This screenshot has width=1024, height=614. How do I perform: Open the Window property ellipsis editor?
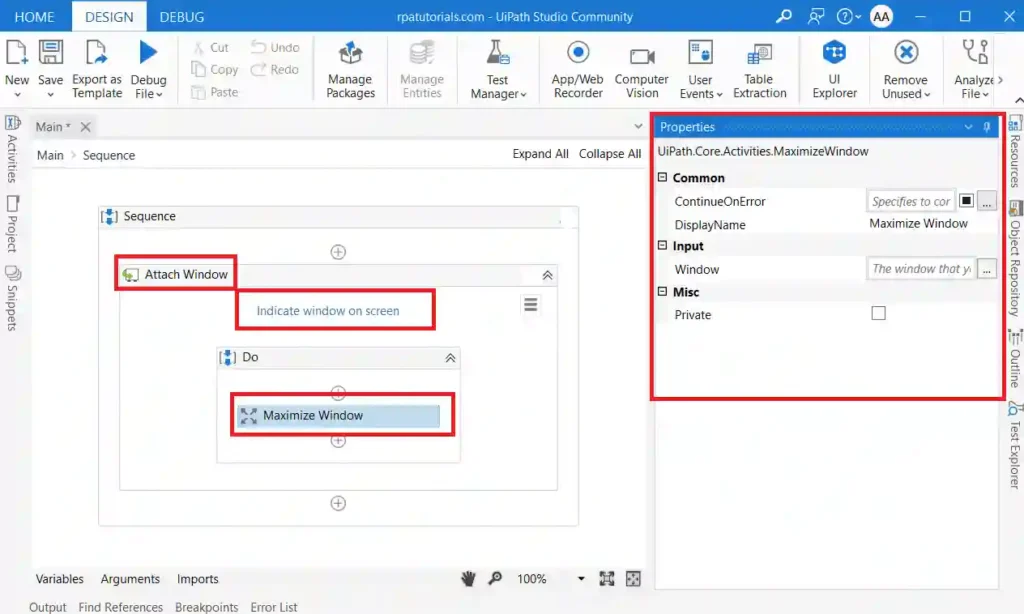tap(987, 269)
